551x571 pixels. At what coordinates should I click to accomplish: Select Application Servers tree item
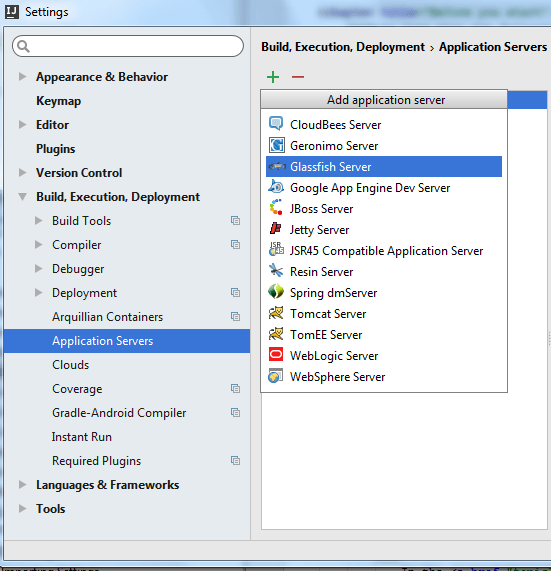click(127, 341)
